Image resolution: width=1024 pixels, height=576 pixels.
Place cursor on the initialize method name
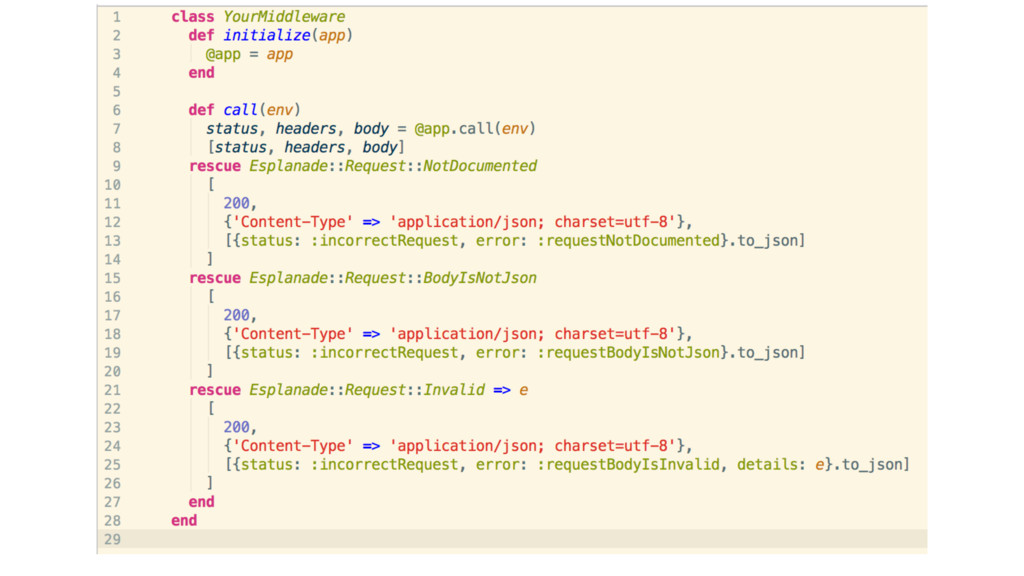click(266, 35)
